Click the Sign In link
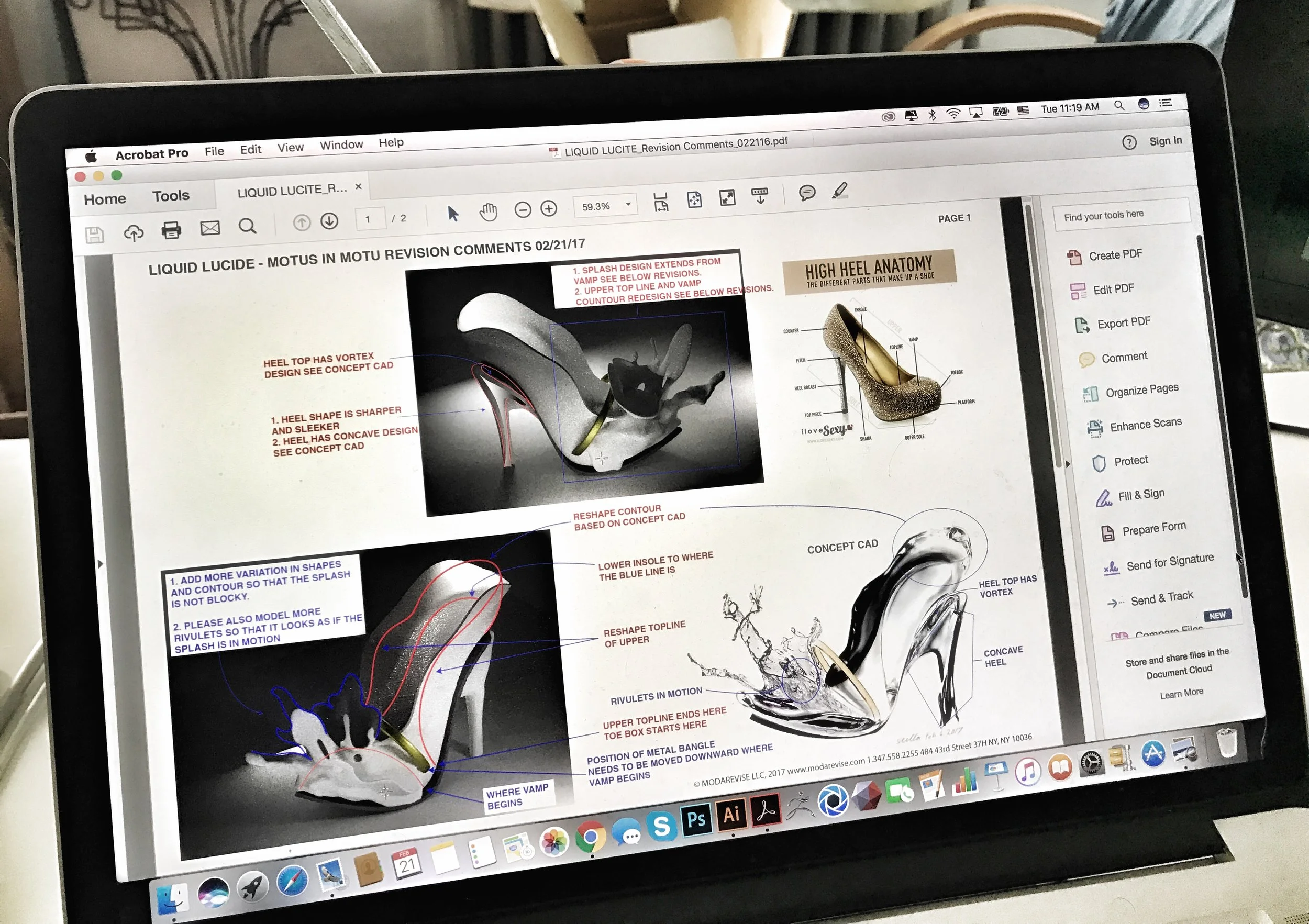Image resolution: width=1309 pixels, height=924 pixels. [1166, 141]
